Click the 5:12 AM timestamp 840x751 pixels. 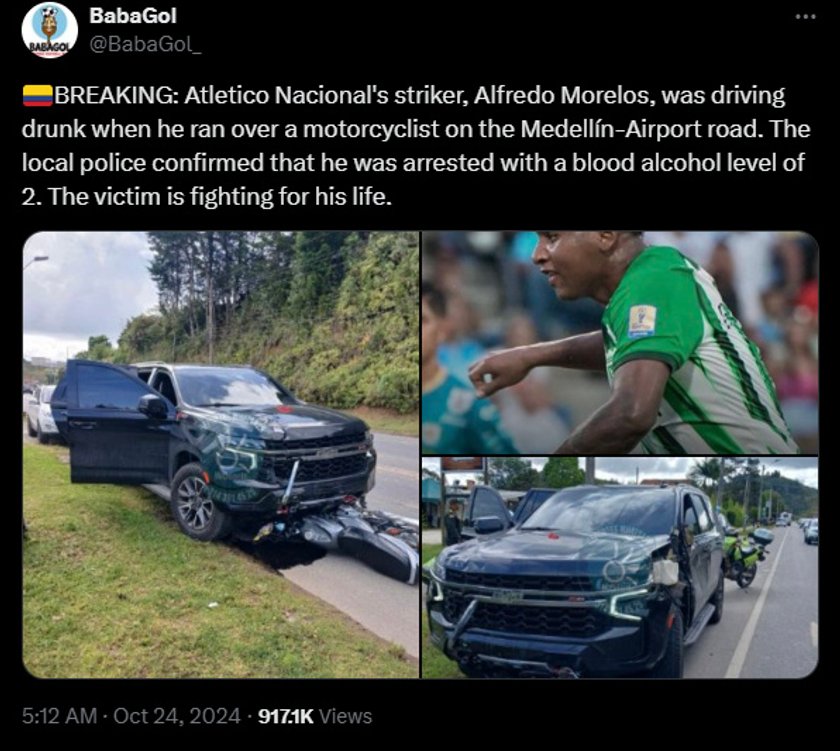(x=59, y=716)
